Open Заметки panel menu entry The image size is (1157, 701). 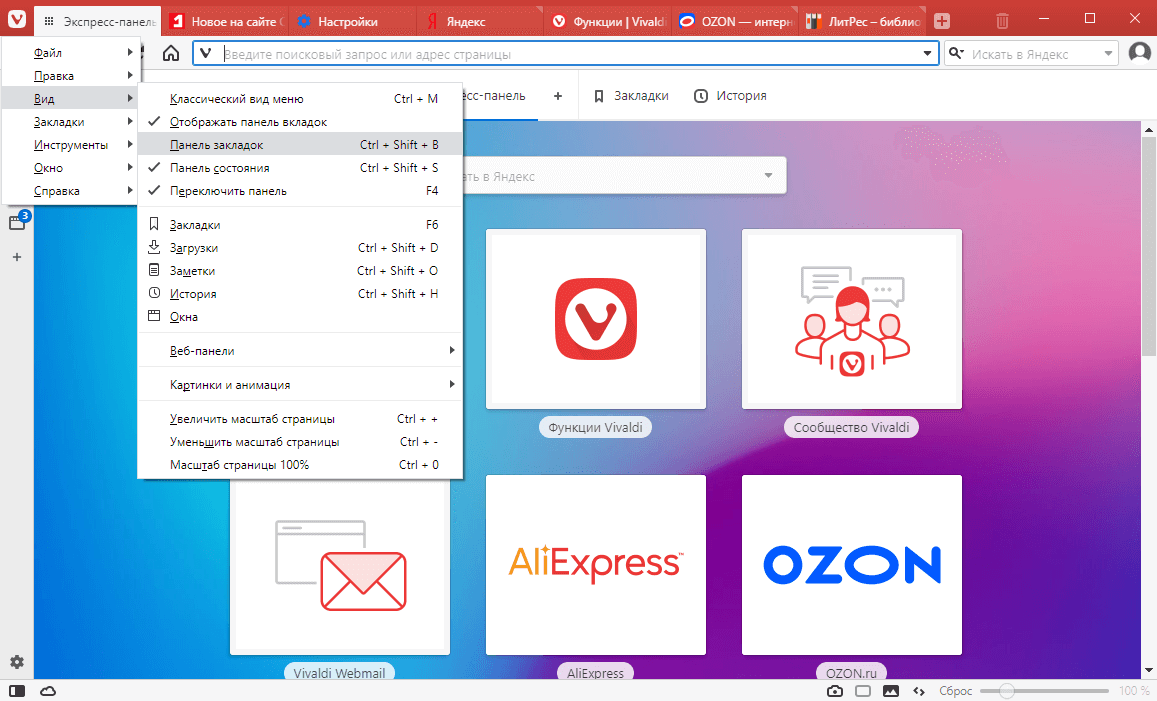pyautogui.click(x=300, y=271)
